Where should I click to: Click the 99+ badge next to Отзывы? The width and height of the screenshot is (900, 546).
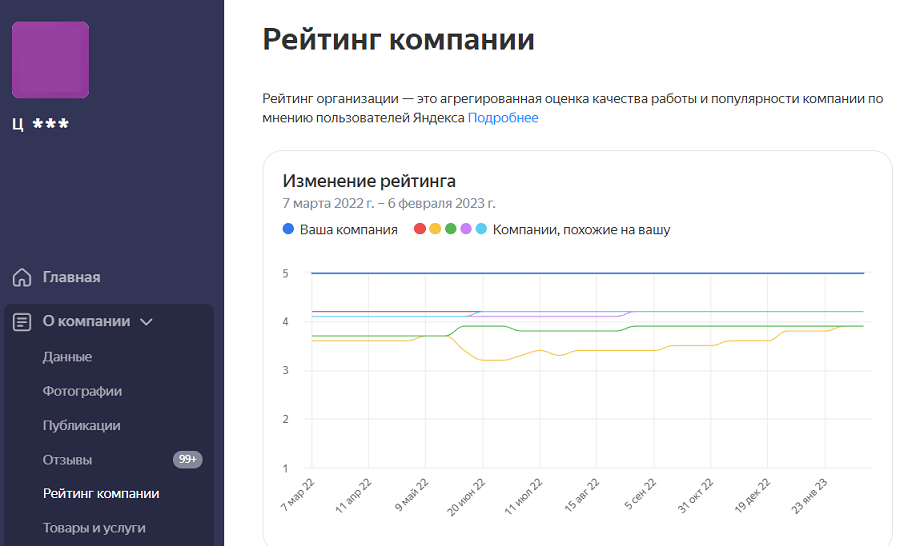(x=187, y=460)
